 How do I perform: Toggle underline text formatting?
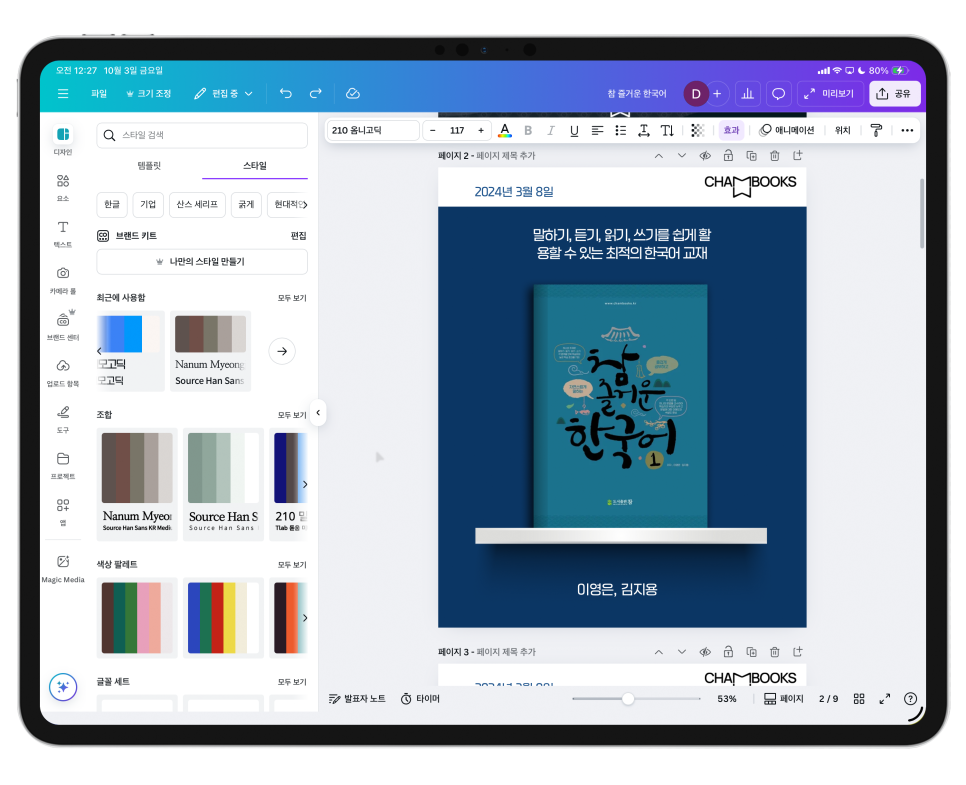[574, 131]
